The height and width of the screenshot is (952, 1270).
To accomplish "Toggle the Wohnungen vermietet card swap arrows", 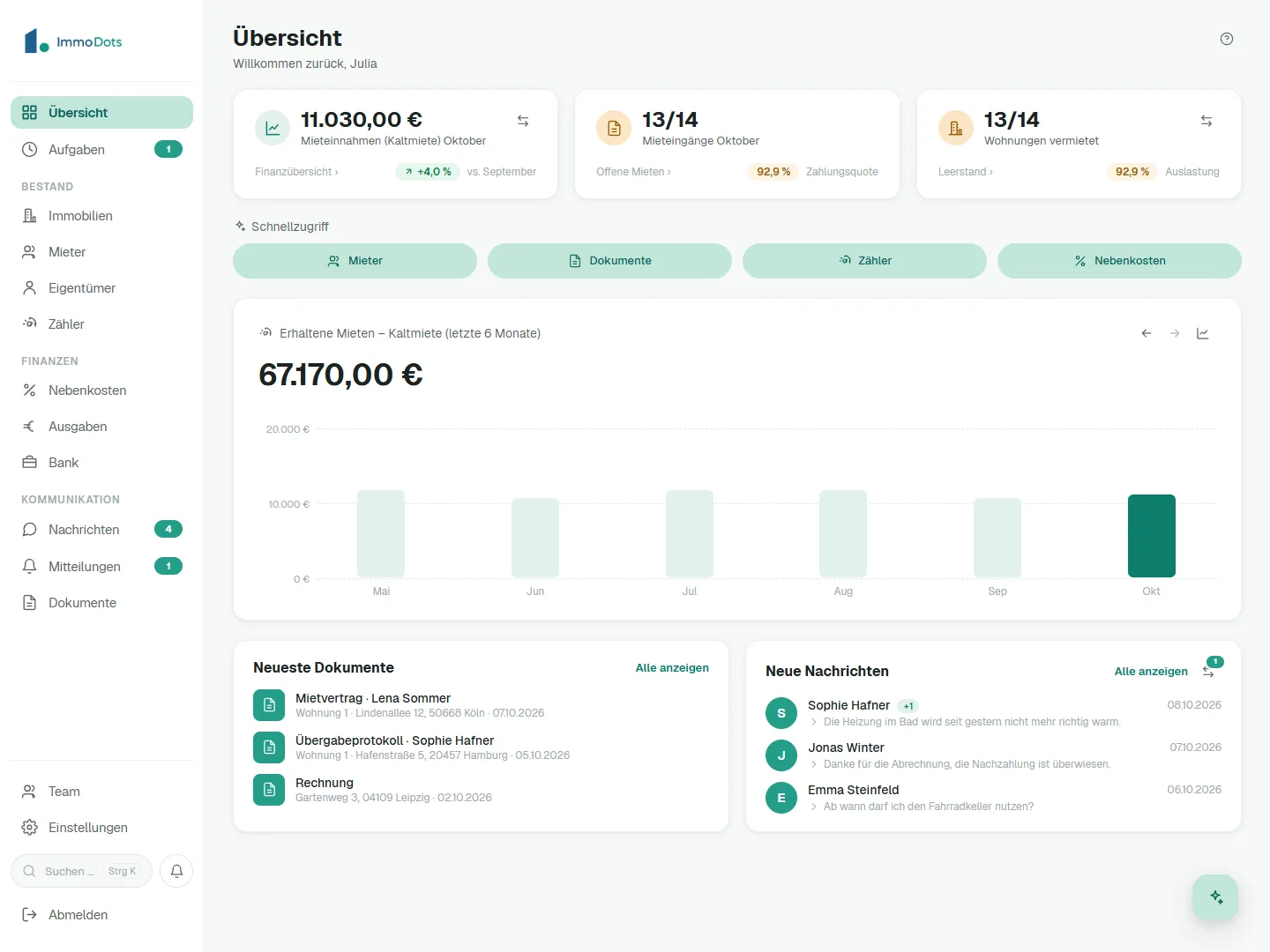I will click(x=1206, y=121).
